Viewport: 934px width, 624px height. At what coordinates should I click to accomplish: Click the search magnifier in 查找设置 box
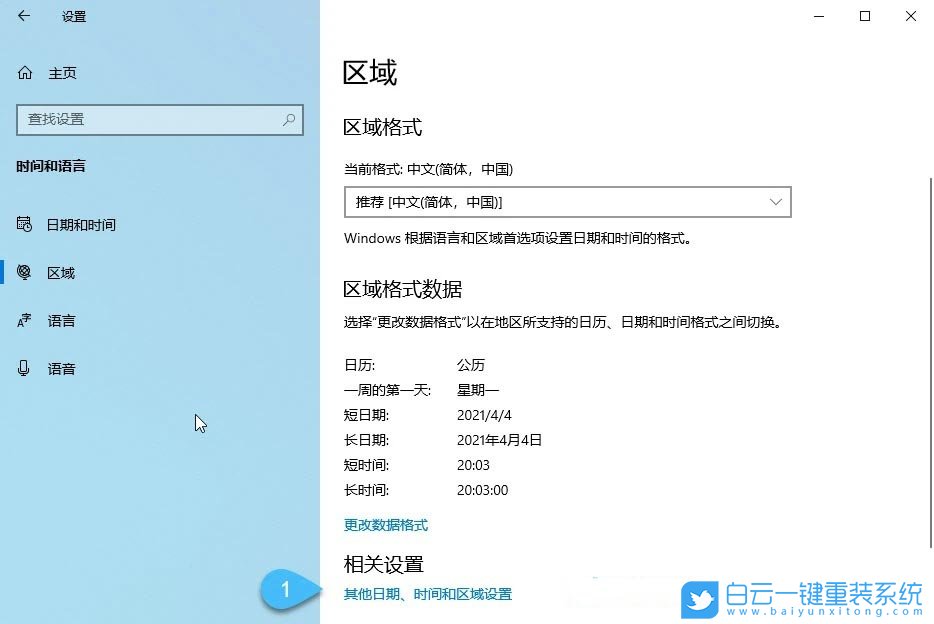(288, 120)
